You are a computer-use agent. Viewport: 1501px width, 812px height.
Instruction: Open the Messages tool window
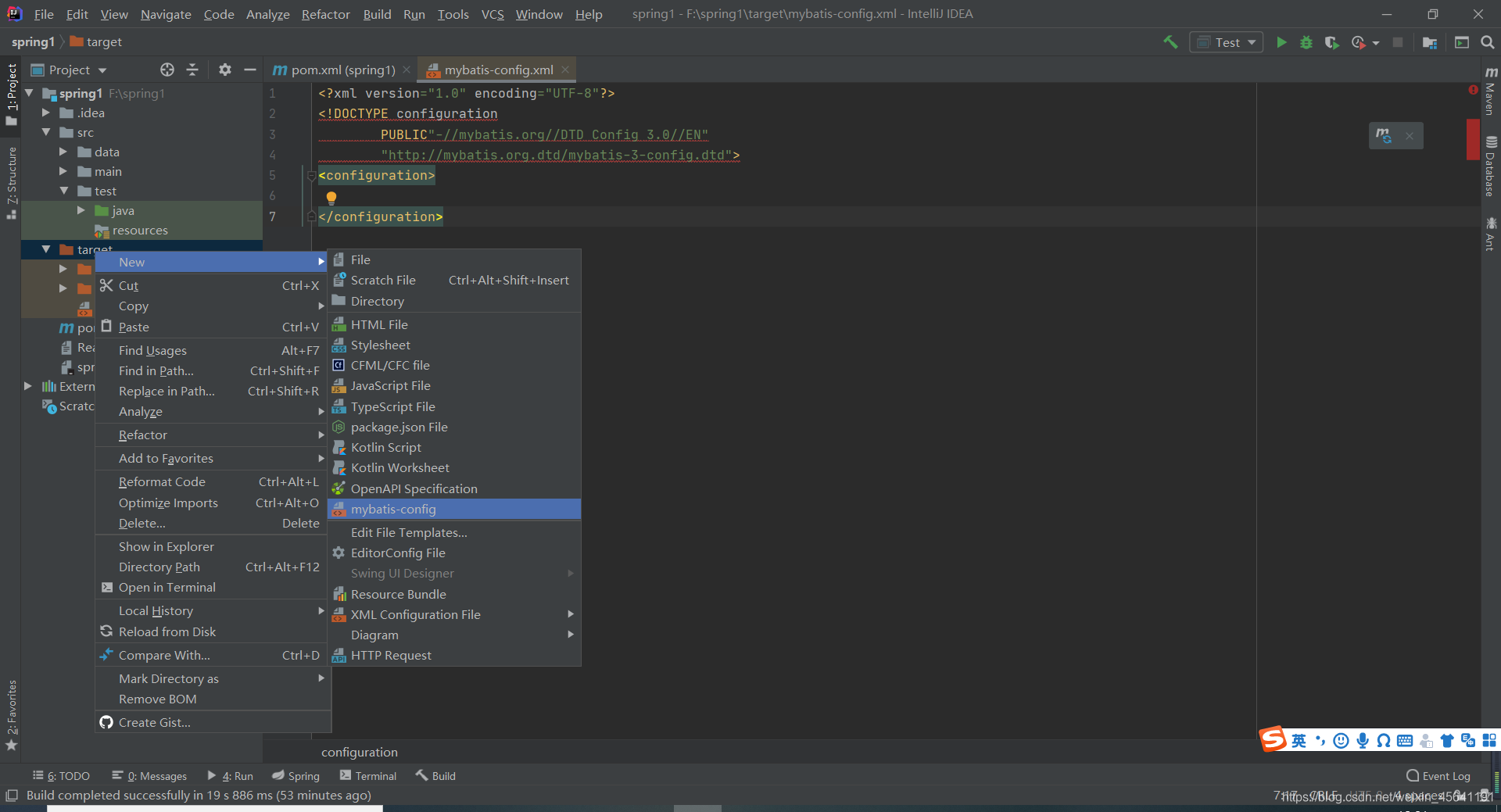point(149,776)
